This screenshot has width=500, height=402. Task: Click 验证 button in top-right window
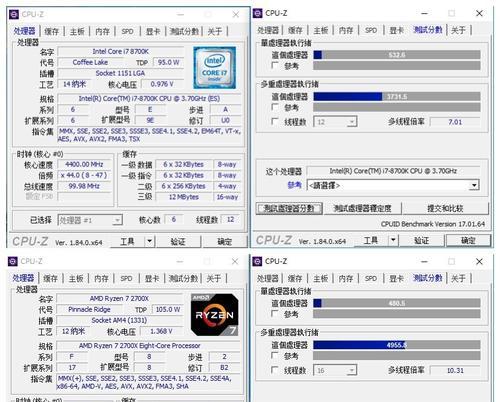pyautogui.click(x=421, y=240)
